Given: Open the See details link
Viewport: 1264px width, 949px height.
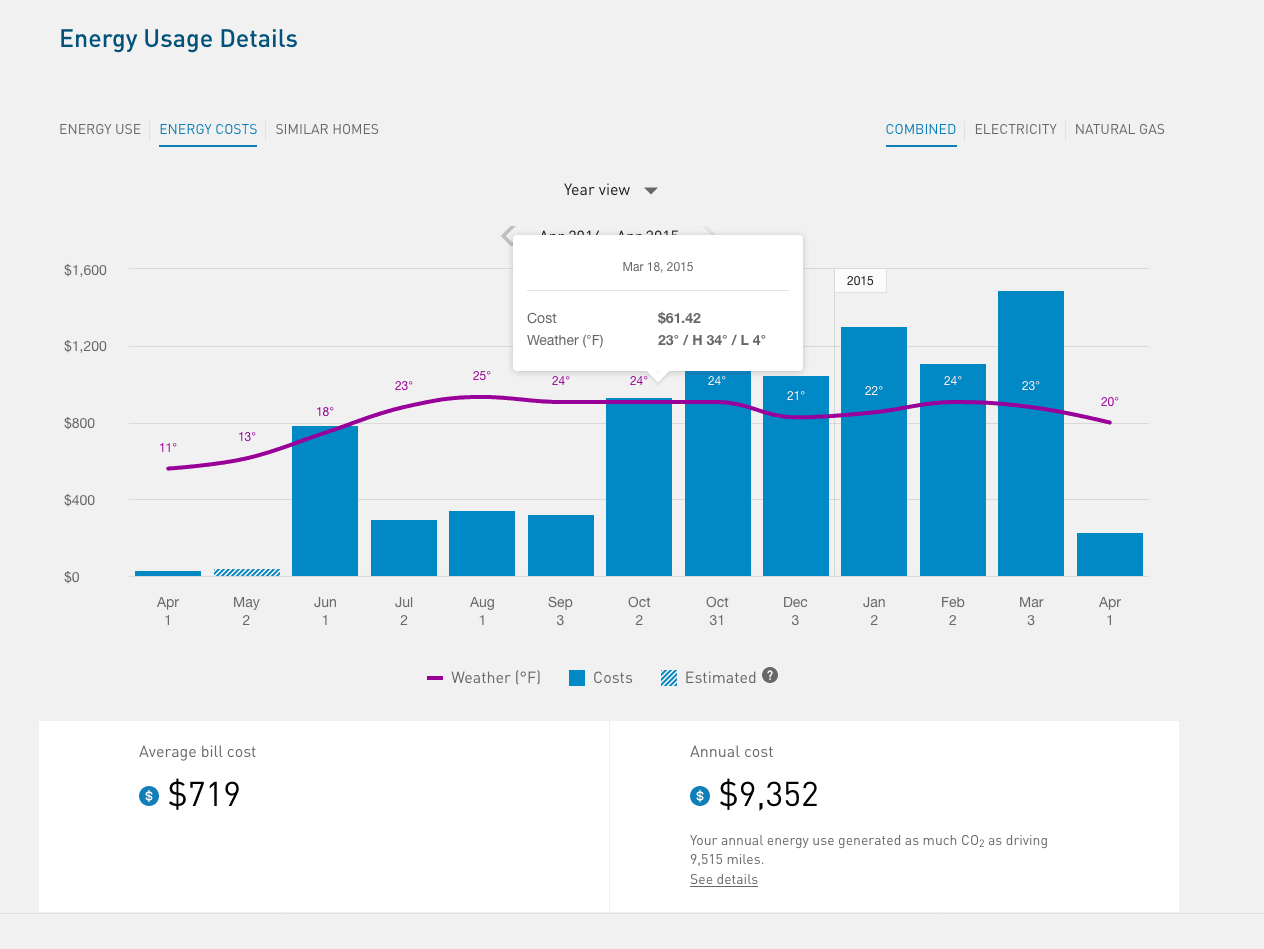Looking at the screenshot, I should (724, 880).
